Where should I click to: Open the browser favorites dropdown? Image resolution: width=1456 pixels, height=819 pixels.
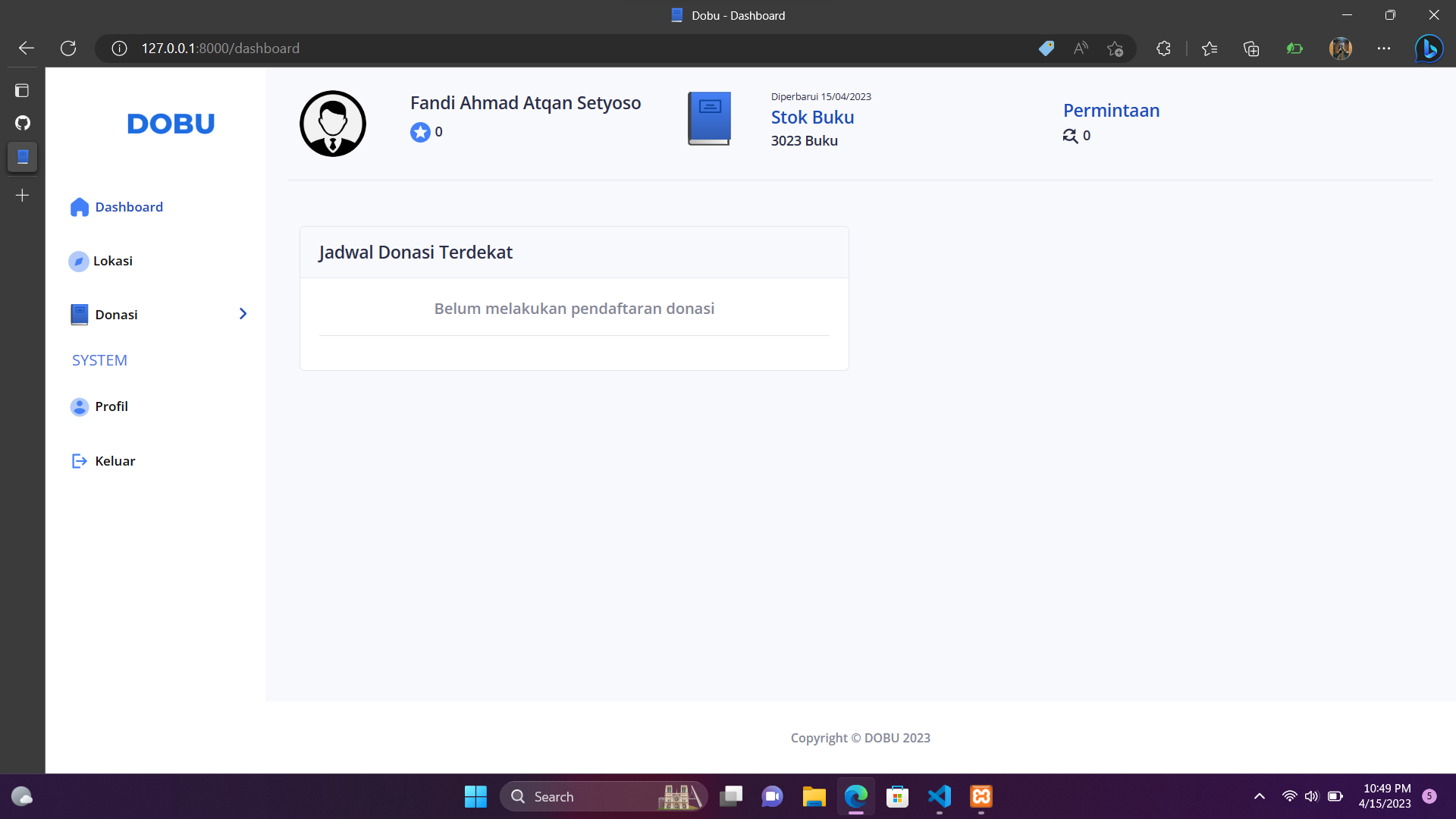(x=1210, y=48)
